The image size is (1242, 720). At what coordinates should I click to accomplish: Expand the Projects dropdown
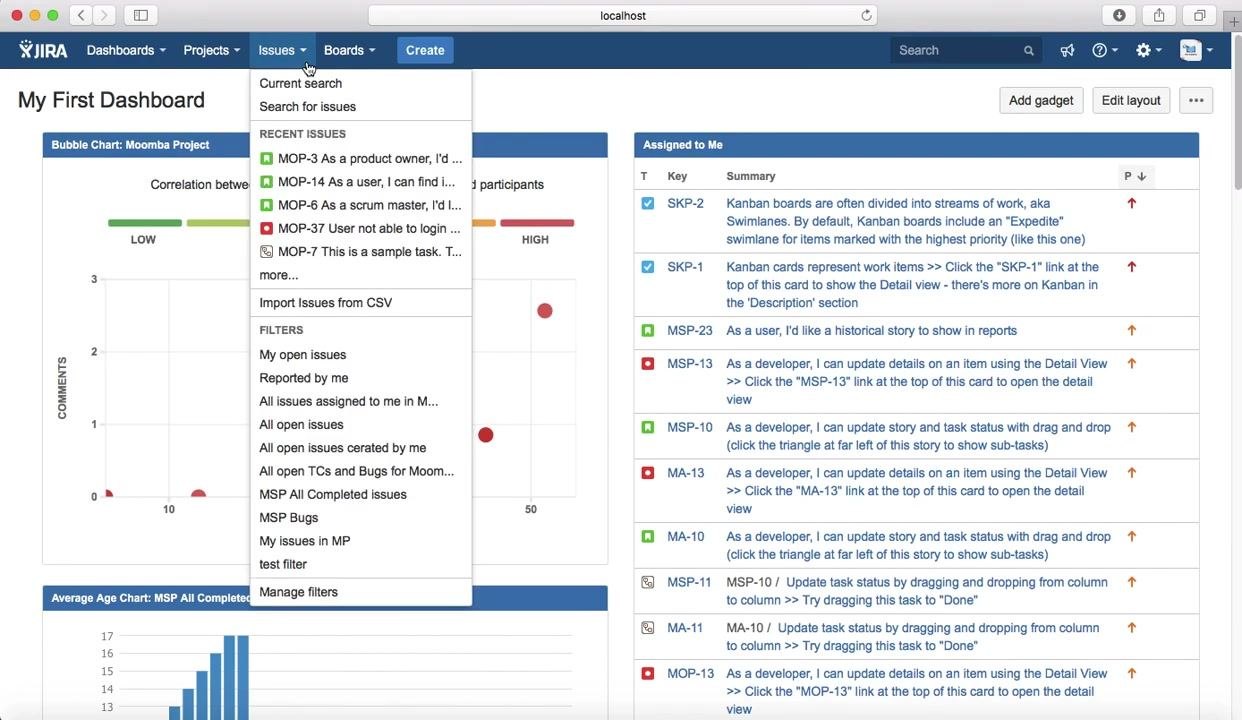click(211, 50)
